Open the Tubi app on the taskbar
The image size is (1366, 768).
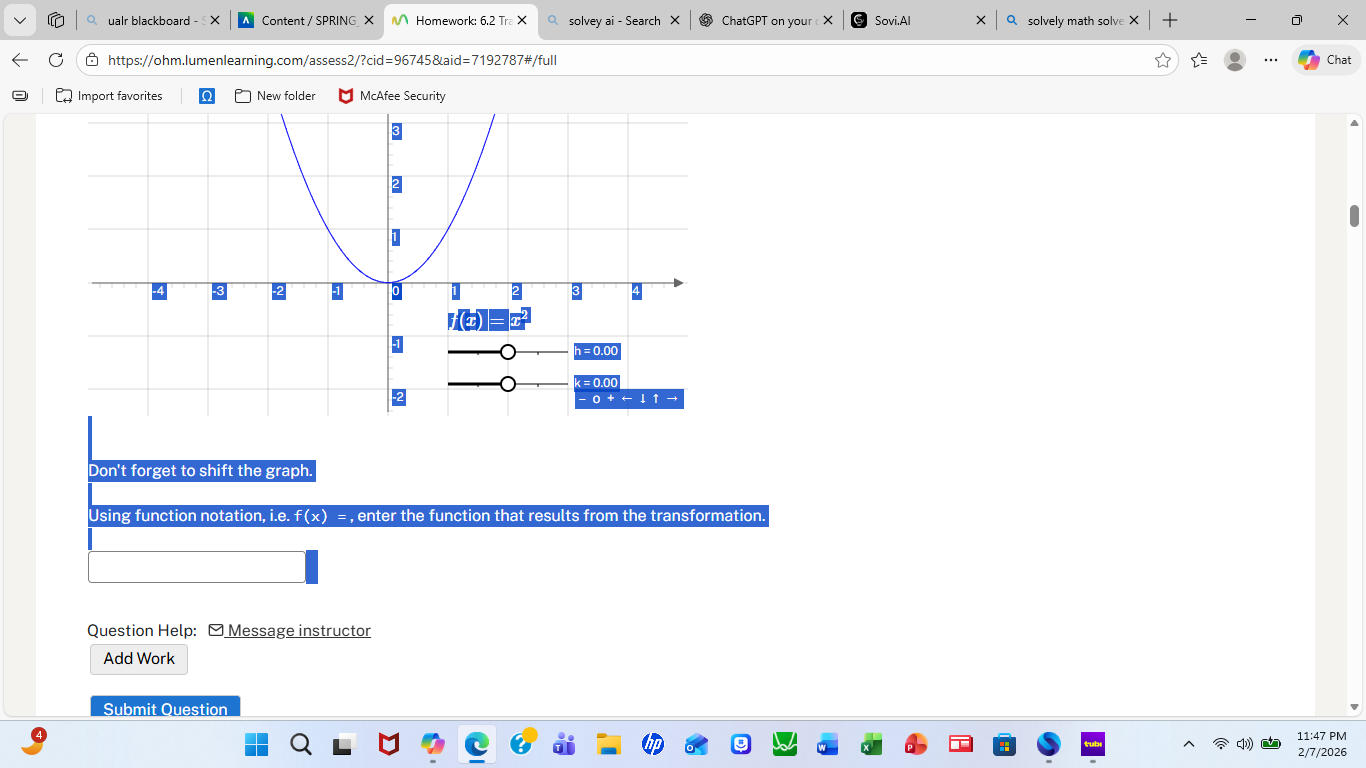pos(1093,744)
